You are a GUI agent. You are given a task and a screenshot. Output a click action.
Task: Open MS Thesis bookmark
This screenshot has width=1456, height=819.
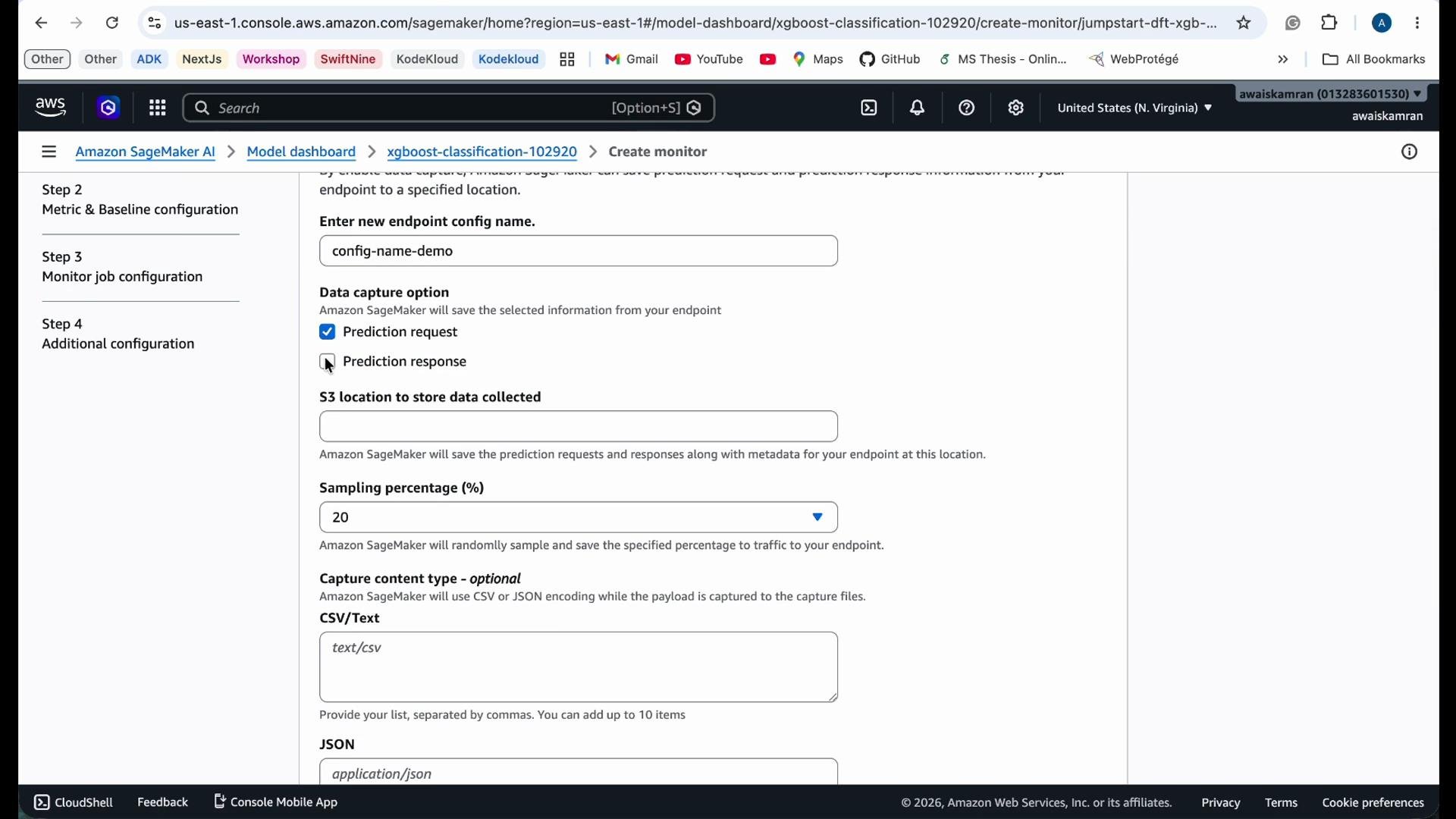coord(1003,60)
